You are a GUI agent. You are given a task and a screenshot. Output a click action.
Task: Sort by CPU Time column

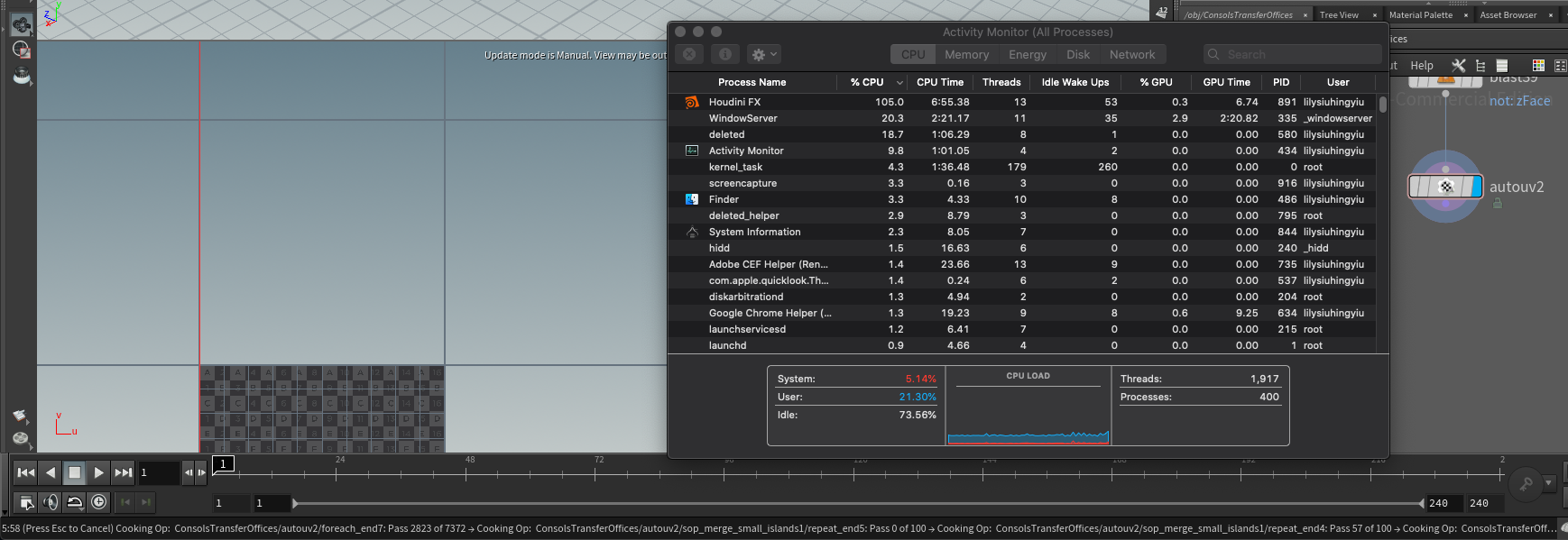click(x=940, y=82)
